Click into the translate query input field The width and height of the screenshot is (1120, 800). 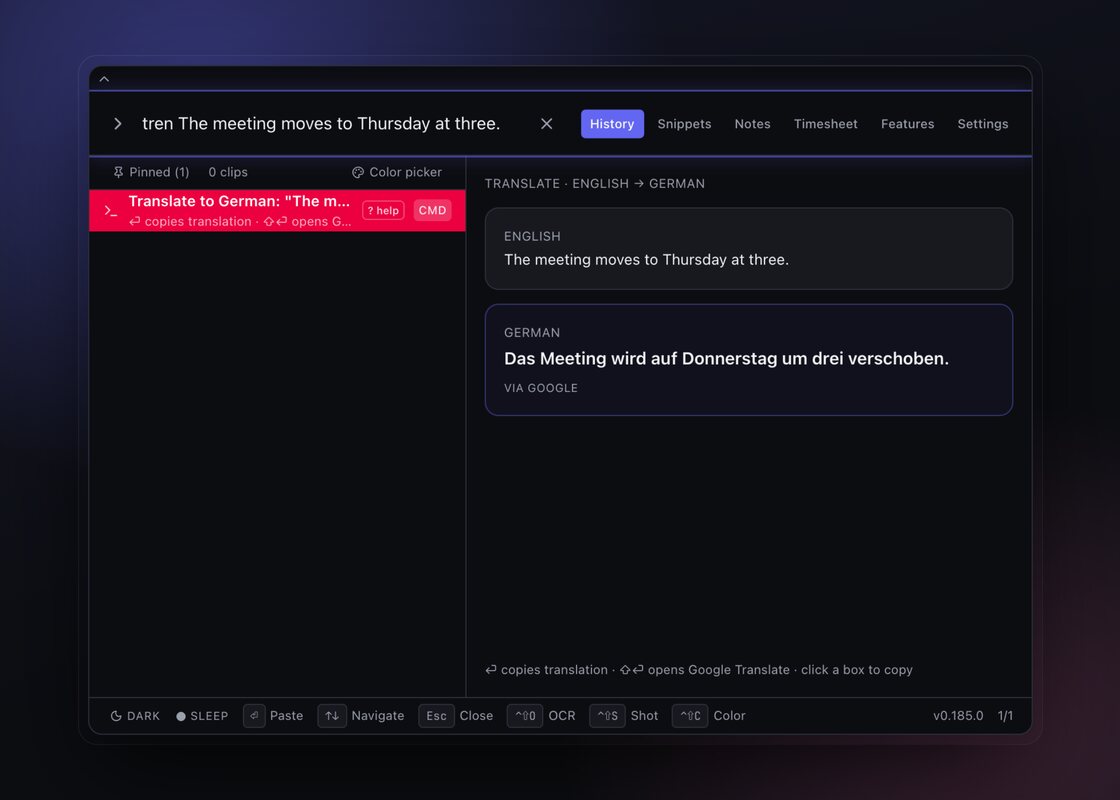[x=321, y=124]
